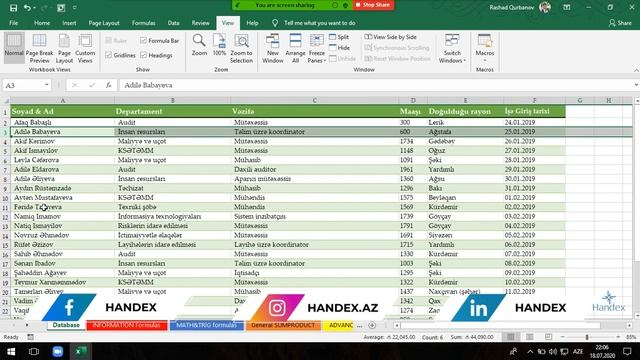Screen dimensions: 640x360
Task: Click the AZE language indicator
Action: tap(578, 351)
